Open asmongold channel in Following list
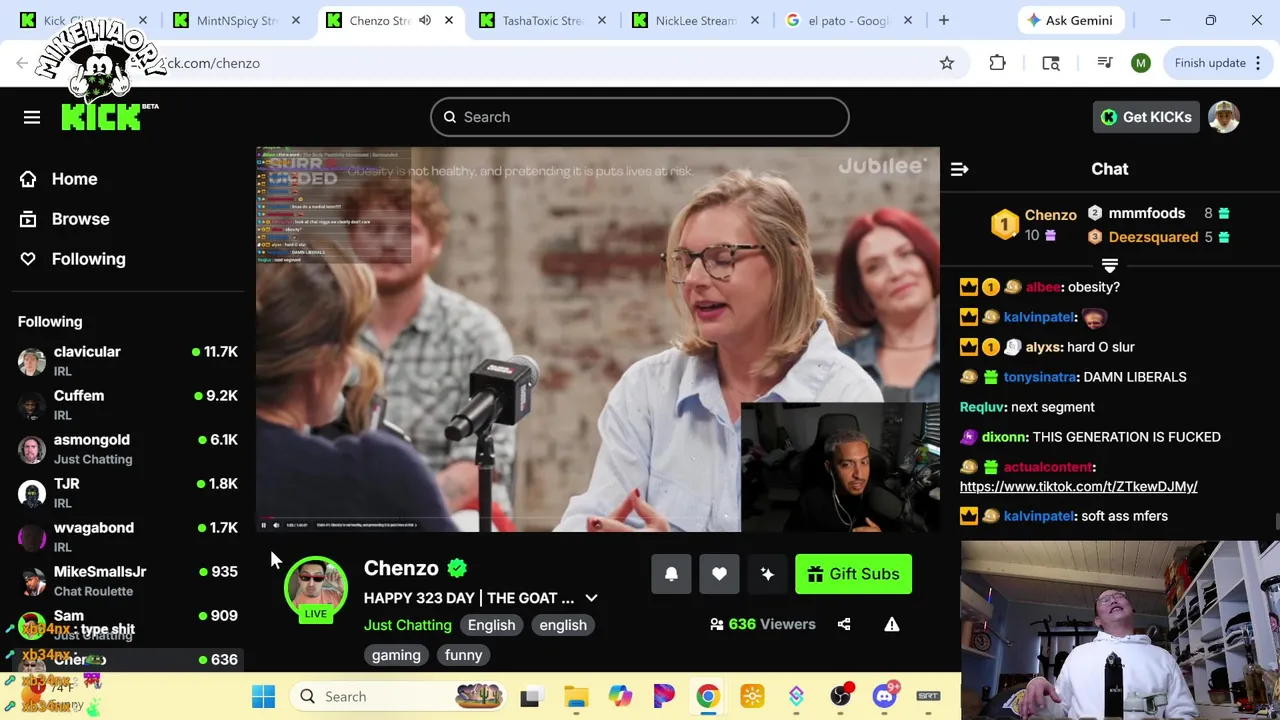 [126, 449]
